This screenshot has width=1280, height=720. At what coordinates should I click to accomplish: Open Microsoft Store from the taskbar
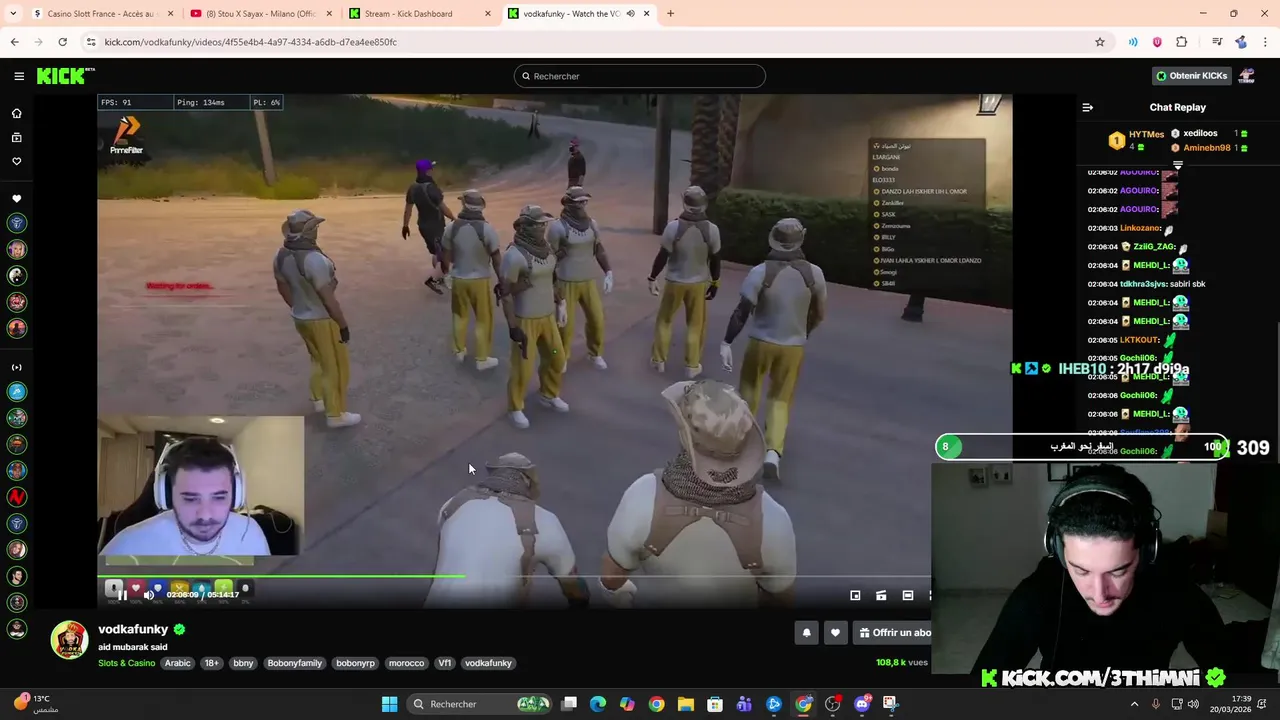click(x=715, y=704)
